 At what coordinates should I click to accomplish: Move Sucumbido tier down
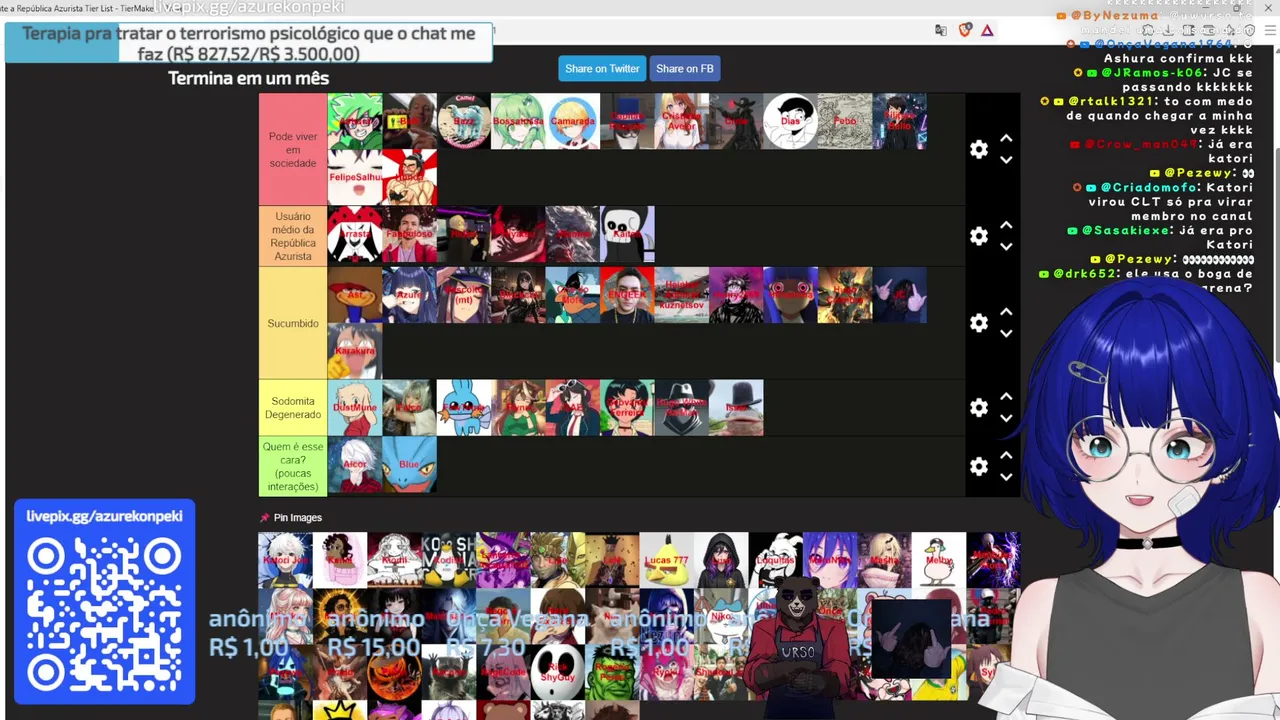1006,334
